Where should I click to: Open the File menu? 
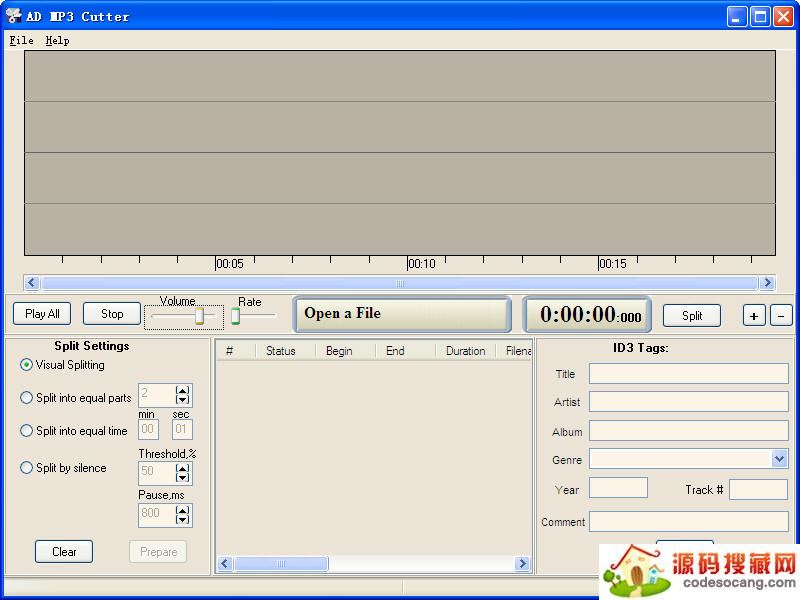pos(21,41)
